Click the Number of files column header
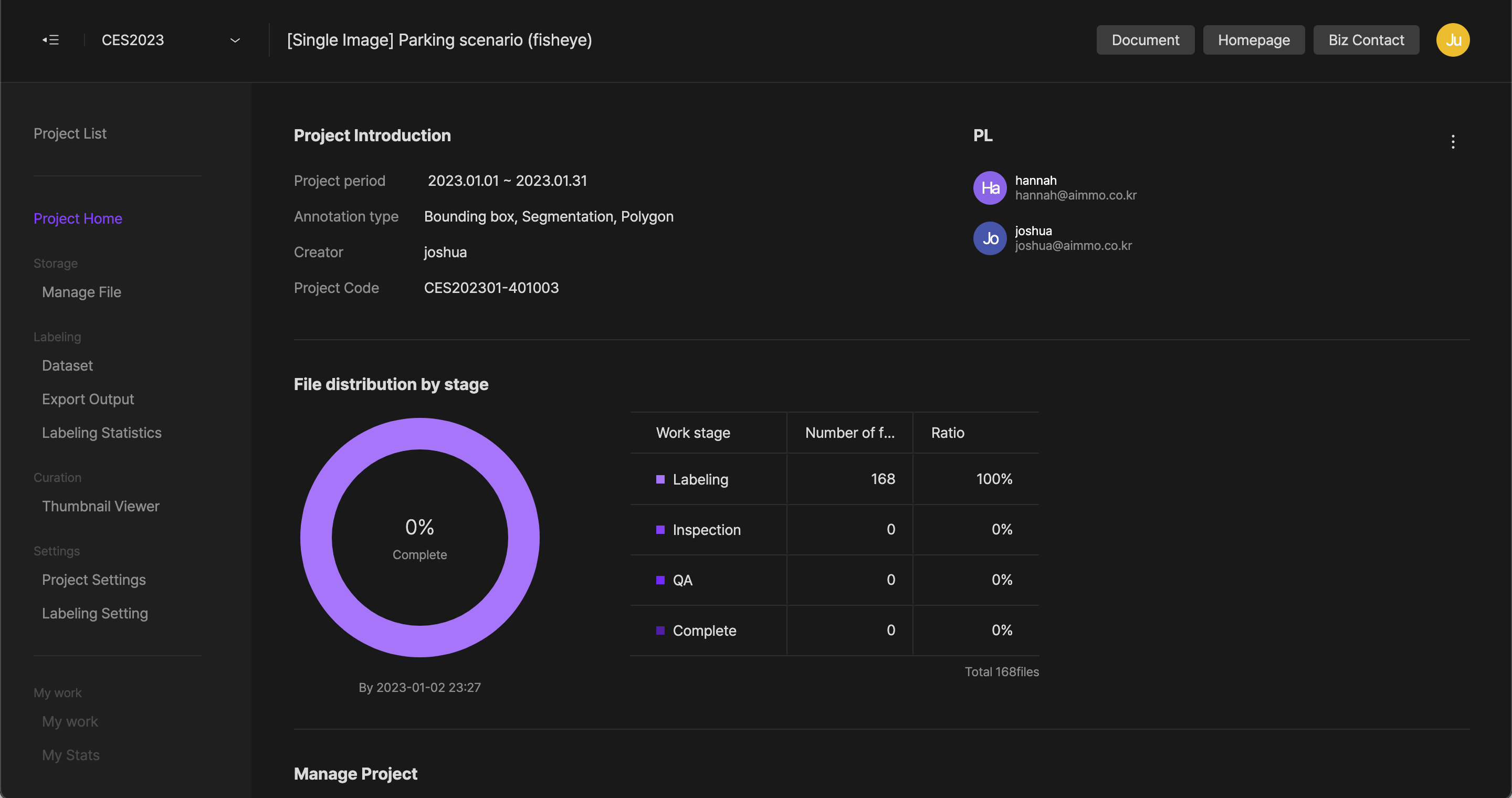1512x798 pixels. 849,433
